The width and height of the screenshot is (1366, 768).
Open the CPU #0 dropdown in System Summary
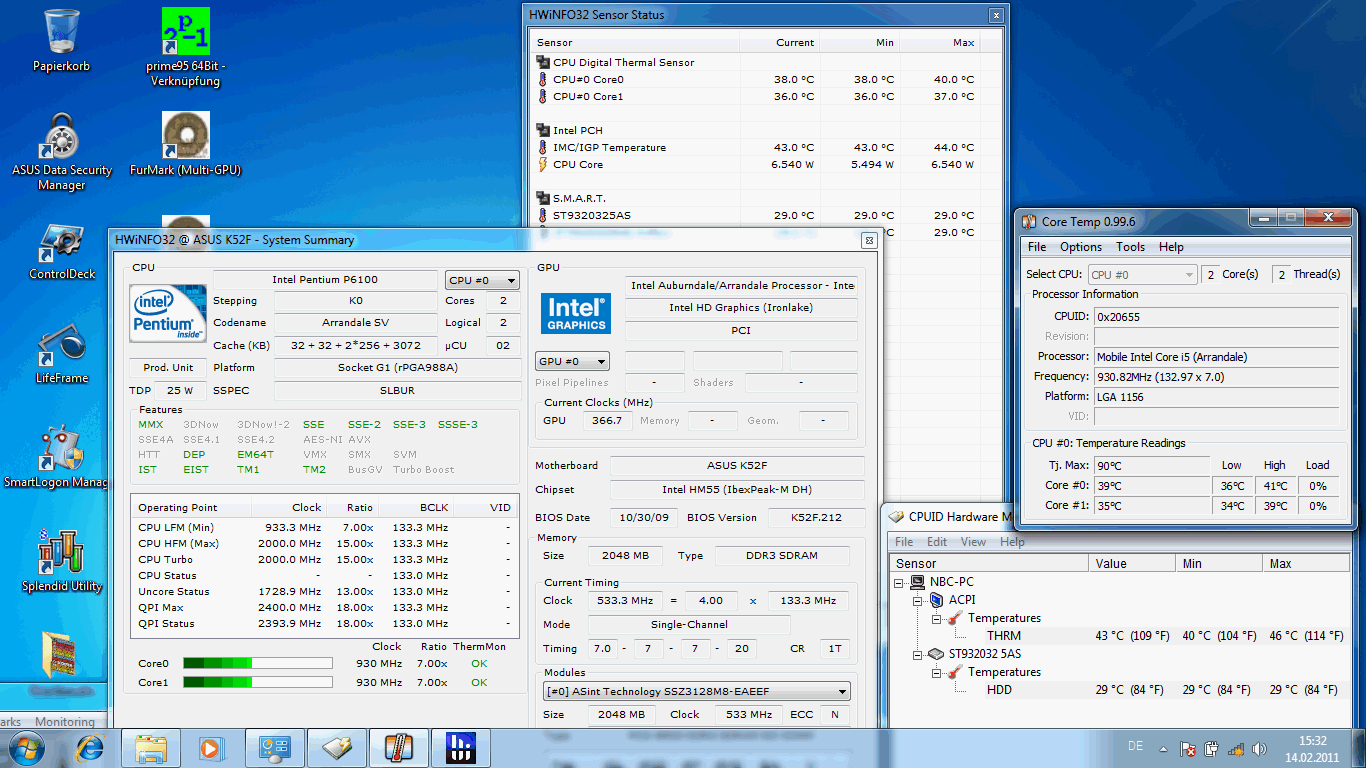click(x=482, y=280)
